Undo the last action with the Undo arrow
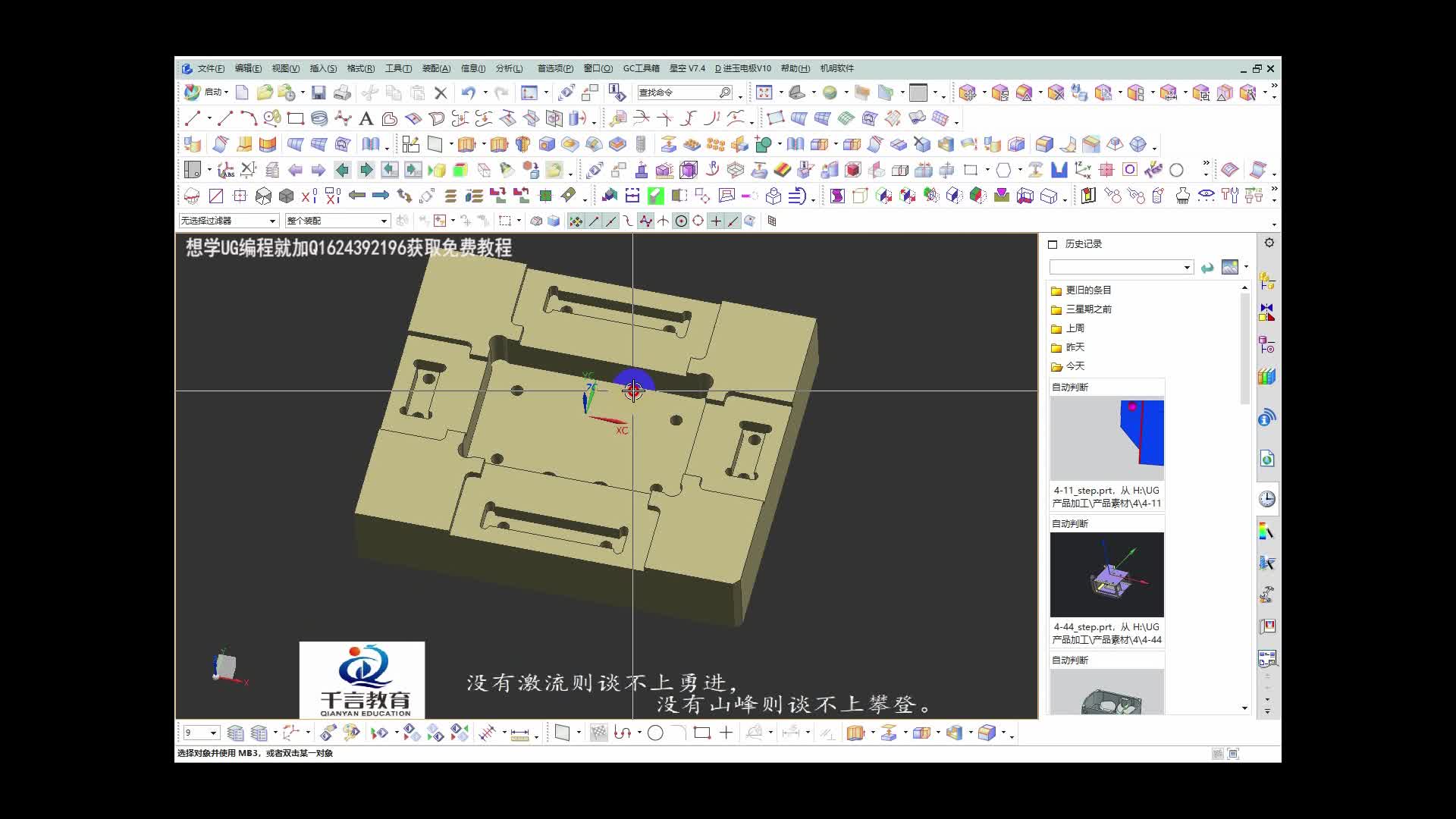This screenshot has height=819, width=1456. 469,93
